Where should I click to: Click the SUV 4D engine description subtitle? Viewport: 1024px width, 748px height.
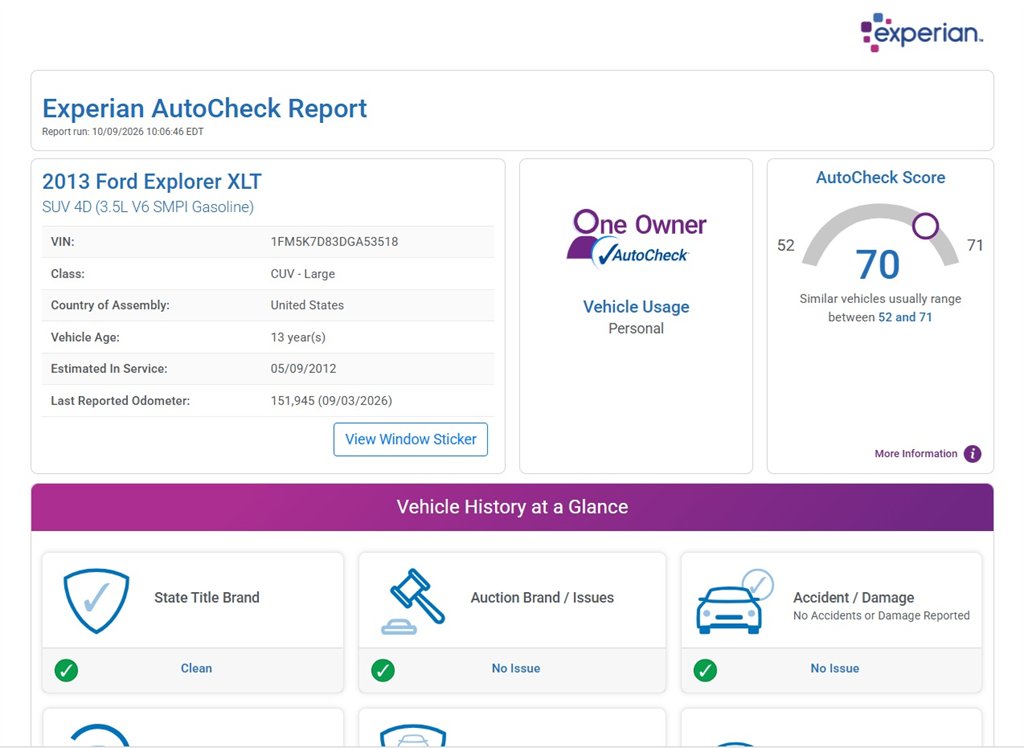pos(148,207)
